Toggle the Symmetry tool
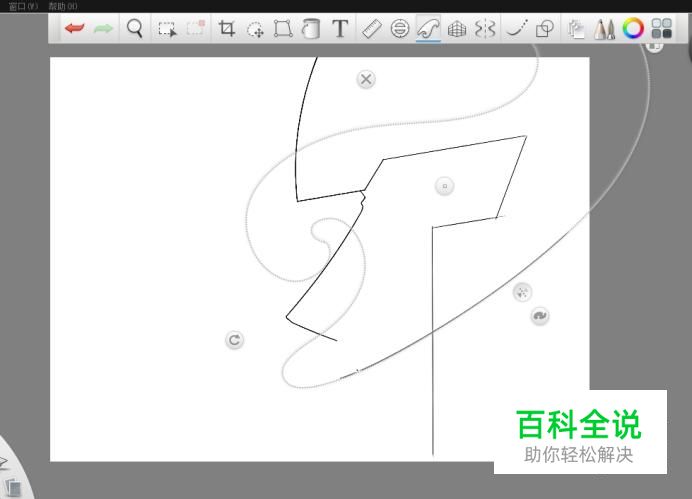The image size is (692, 499). [485, 29]
